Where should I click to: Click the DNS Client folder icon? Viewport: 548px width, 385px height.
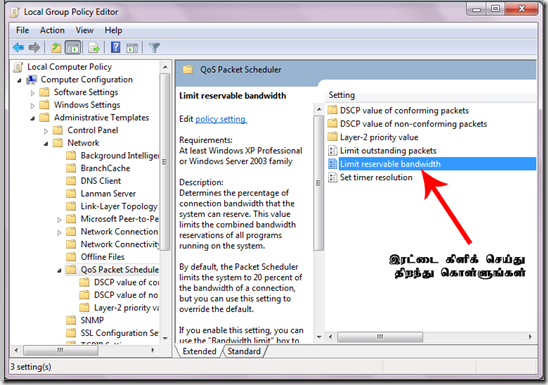[71, 181]
